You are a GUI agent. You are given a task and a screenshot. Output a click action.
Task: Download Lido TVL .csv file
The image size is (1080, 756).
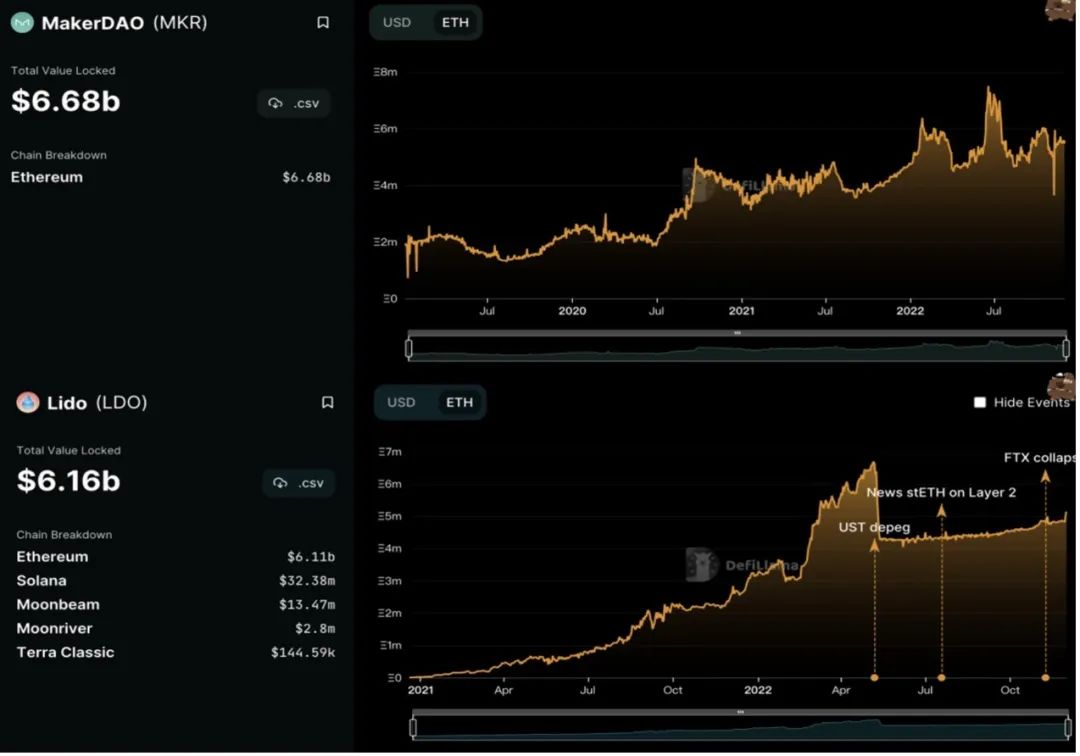pos(299,483)
